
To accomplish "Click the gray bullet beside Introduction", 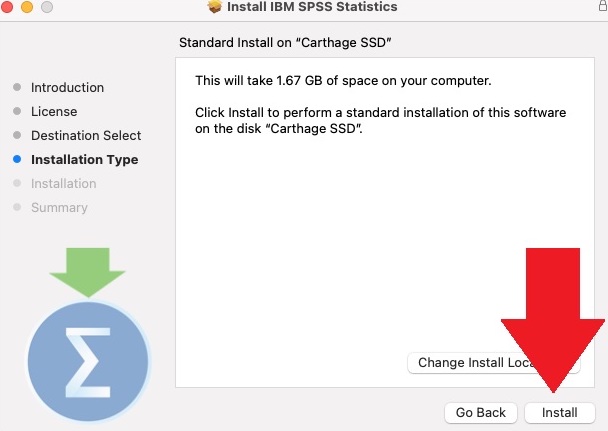I will click(17, 87).
